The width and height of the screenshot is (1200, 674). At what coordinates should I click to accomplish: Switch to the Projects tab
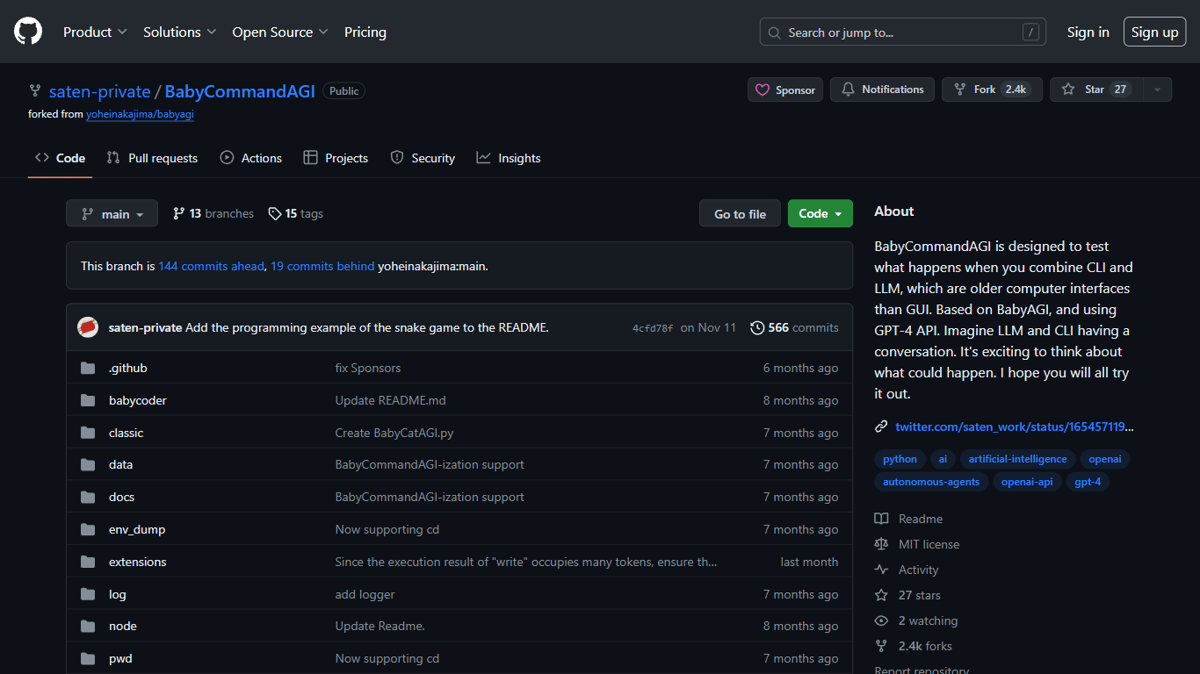[336, 158]
